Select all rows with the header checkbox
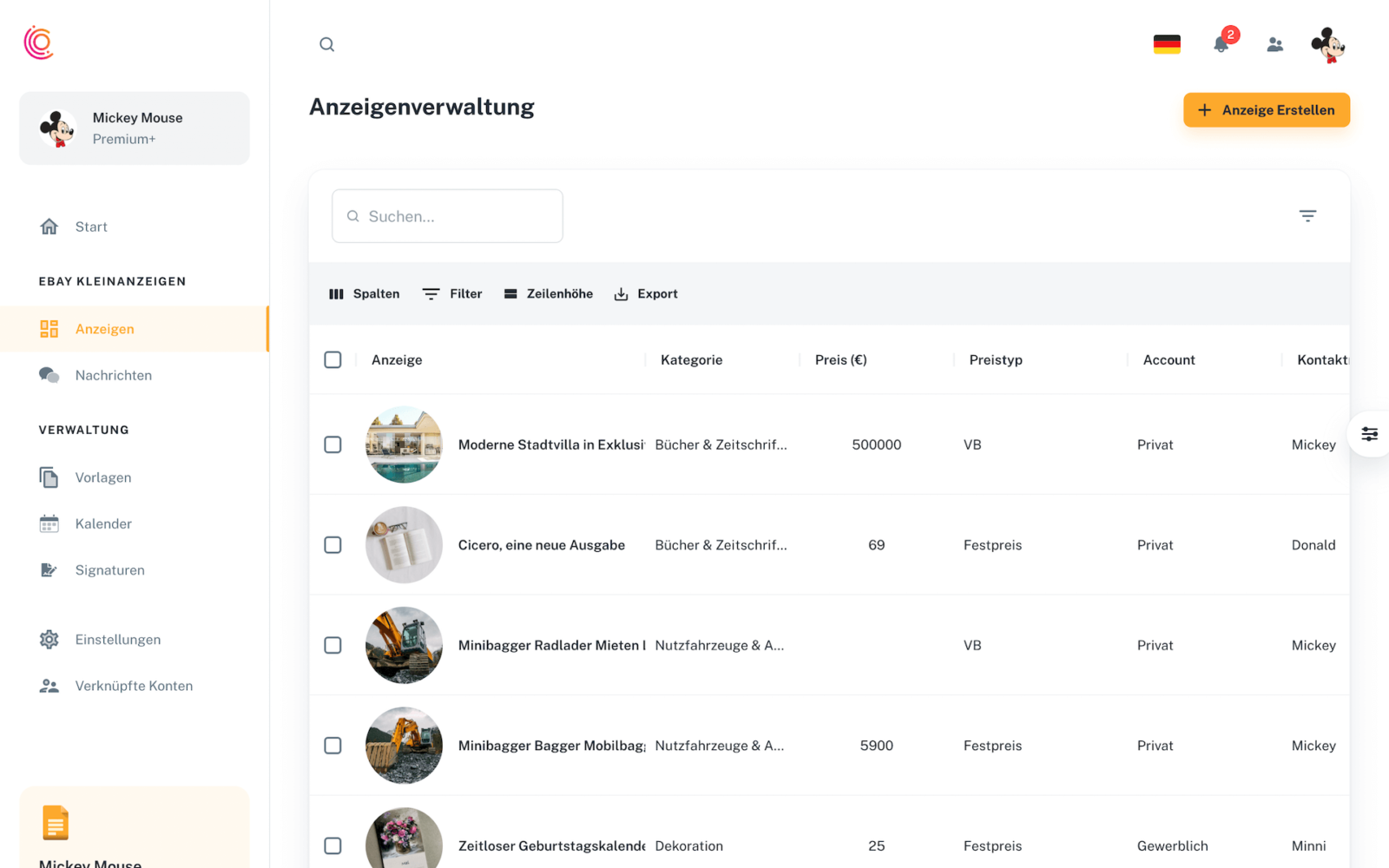 pyautogui.click(x=332, y=358)
